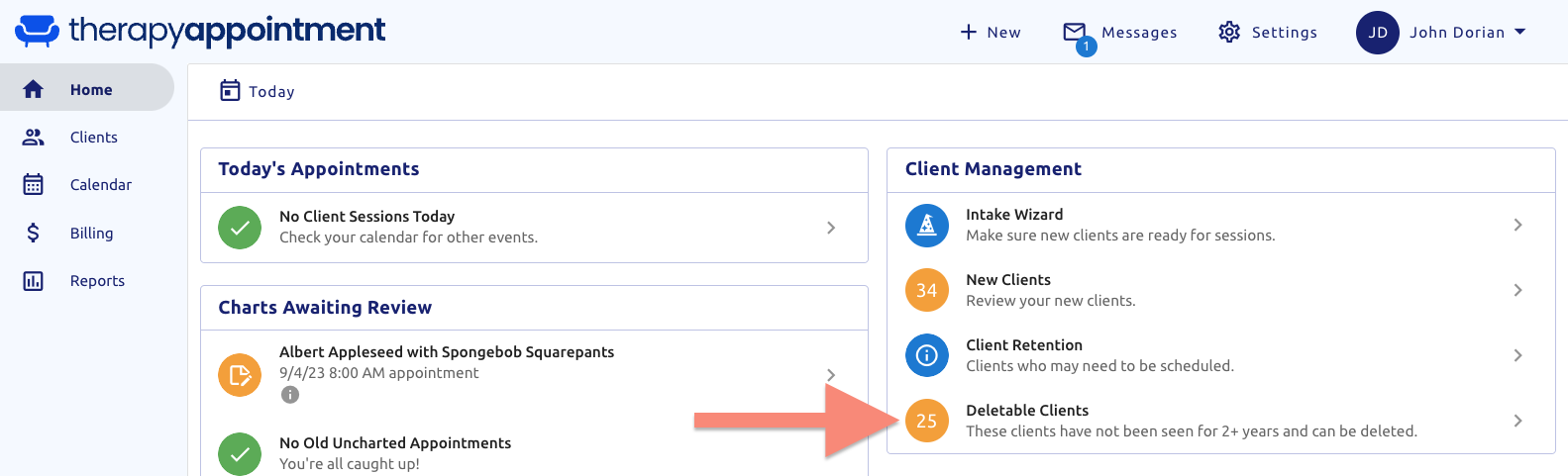Click 'Make sure new clients are ready for sessions.'
Screen dimensions: 1568x476
[x=1120, y=236]
